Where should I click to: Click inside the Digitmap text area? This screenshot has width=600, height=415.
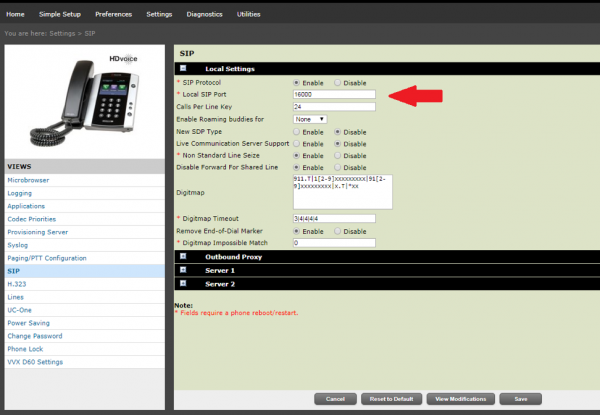click(x=342, y=192)
